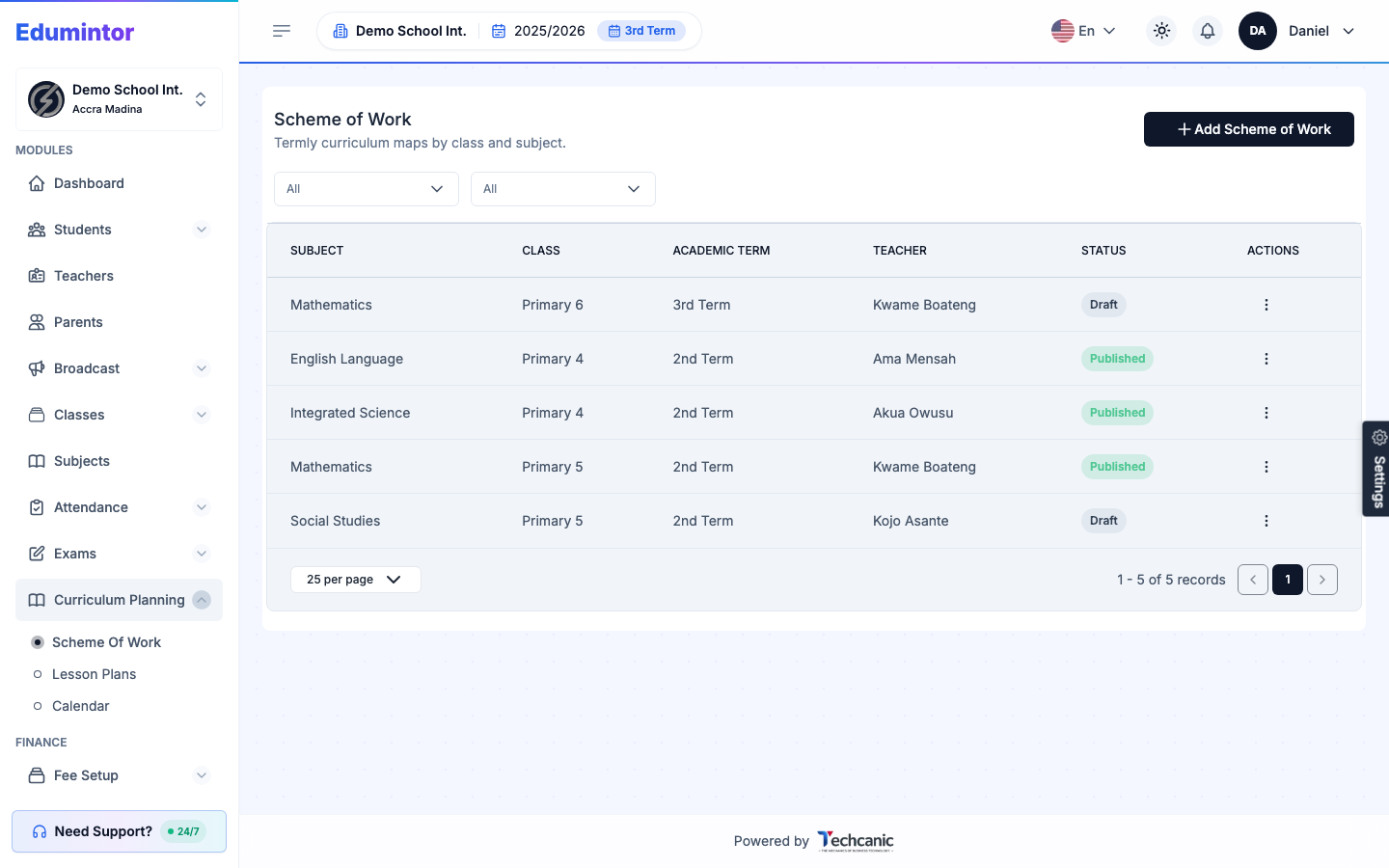Expand the Fee Setup menu chevron
The height and width of the screenshot is (868, 1389).
[202, 775]
